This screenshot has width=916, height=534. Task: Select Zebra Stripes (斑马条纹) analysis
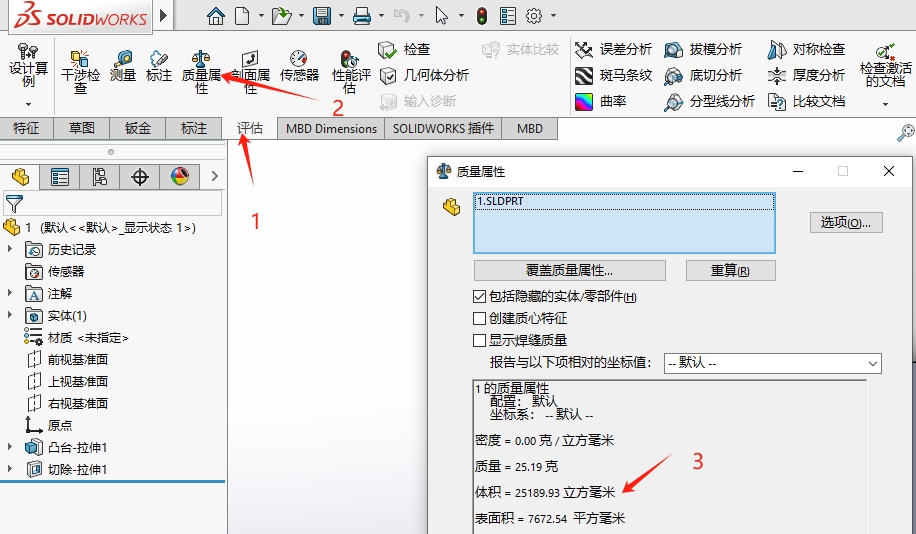tap(613, 75)
